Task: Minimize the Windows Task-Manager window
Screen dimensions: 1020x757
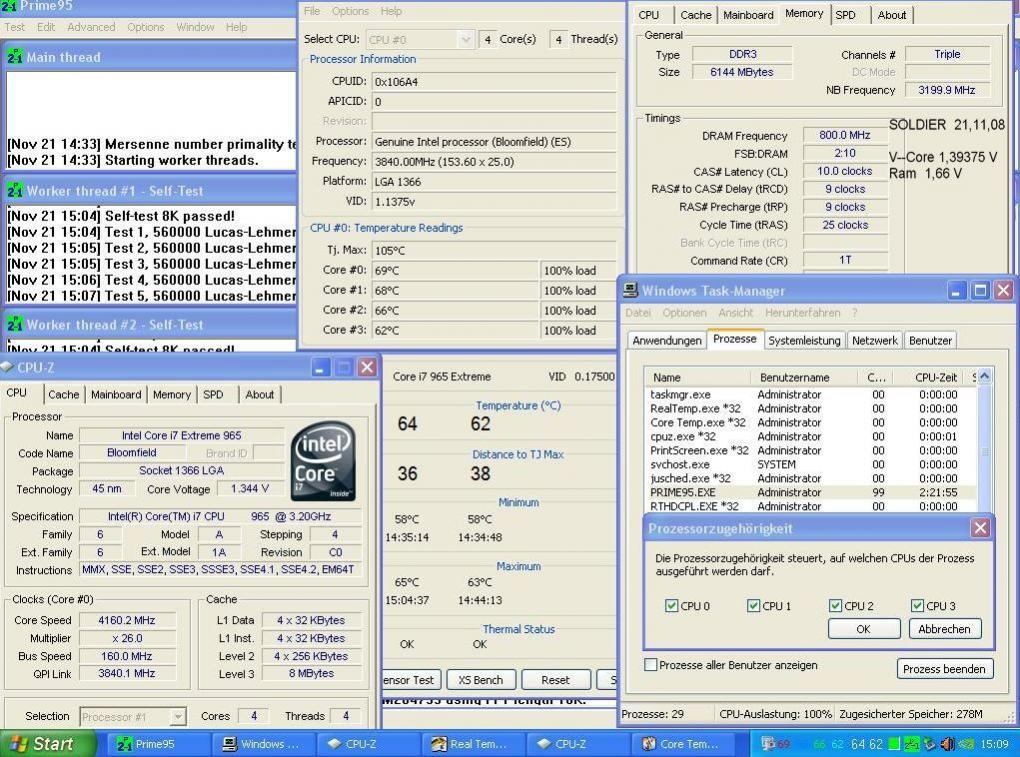Action: [x=956, y=291]
